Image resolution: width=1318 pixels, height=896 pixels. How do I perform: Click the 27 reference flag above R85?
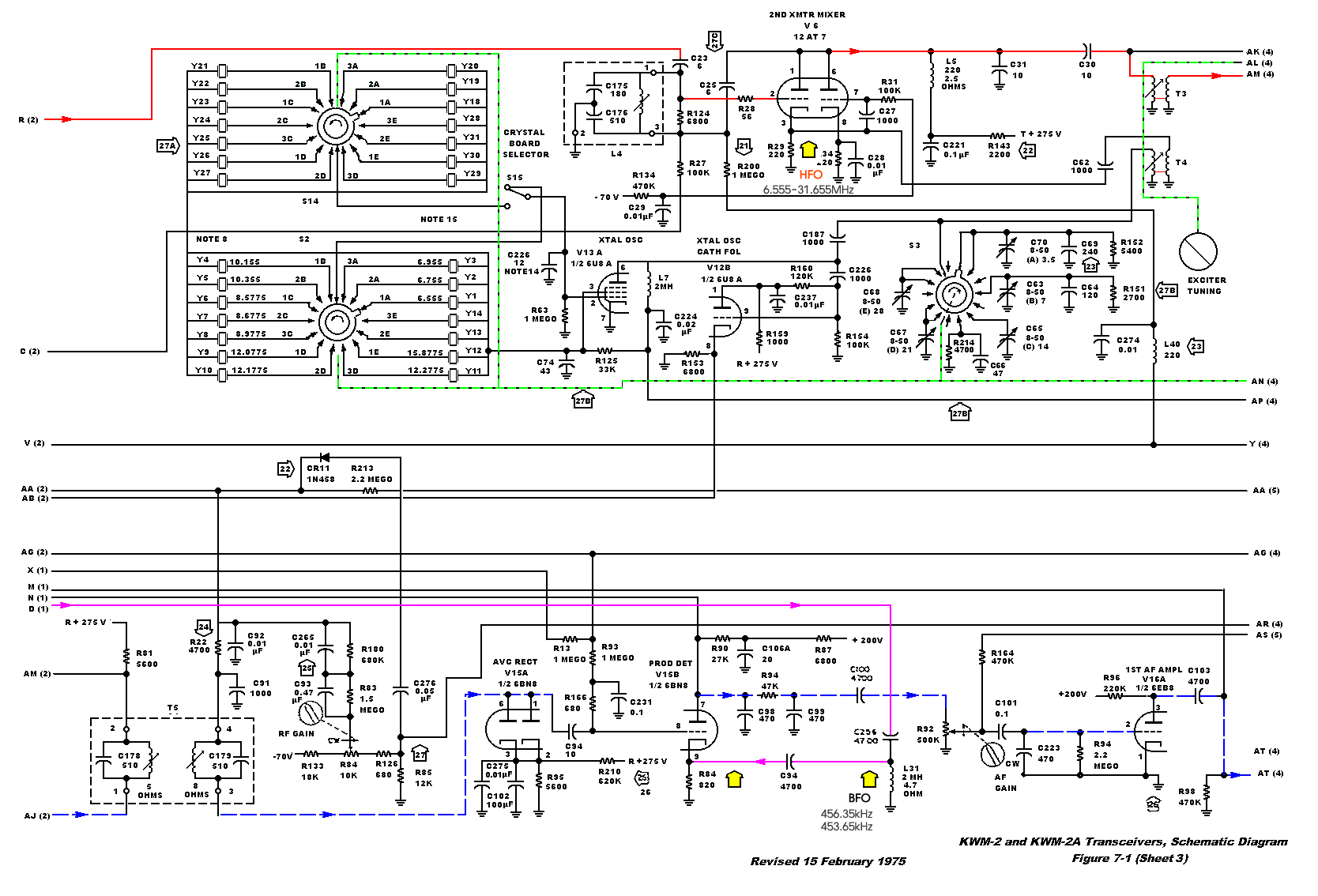click(x=420, y=754)
